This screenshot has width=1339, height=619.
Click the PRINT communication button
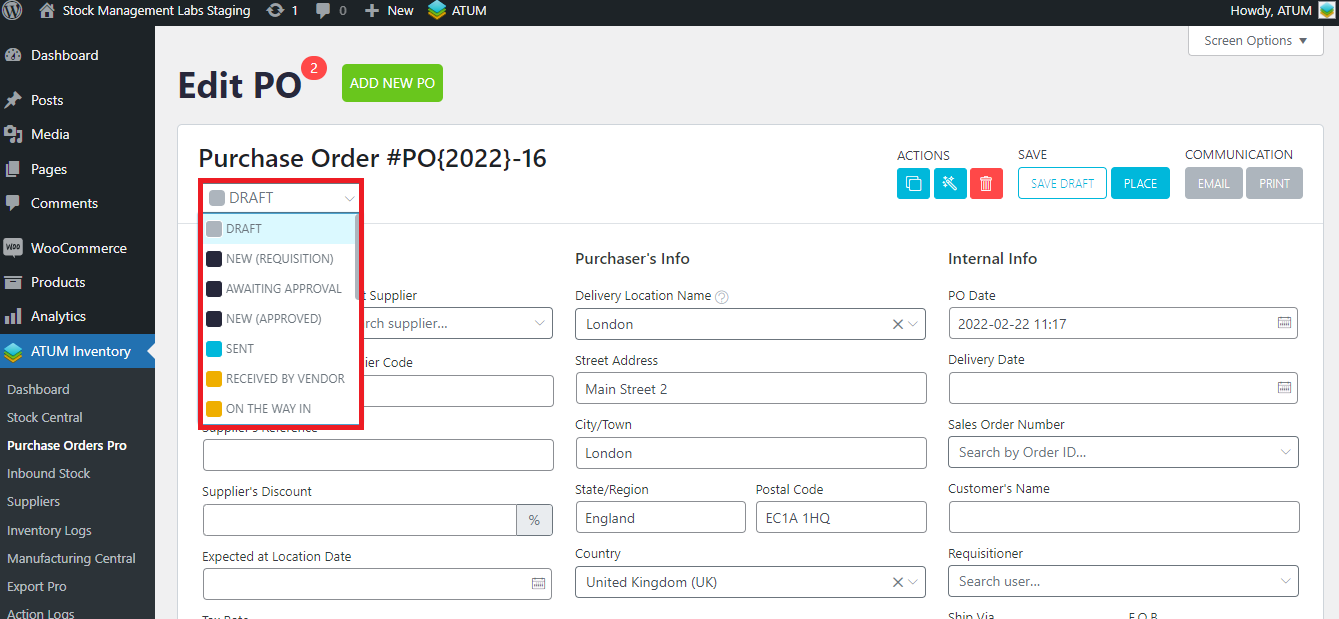(x=1274, y=183)
